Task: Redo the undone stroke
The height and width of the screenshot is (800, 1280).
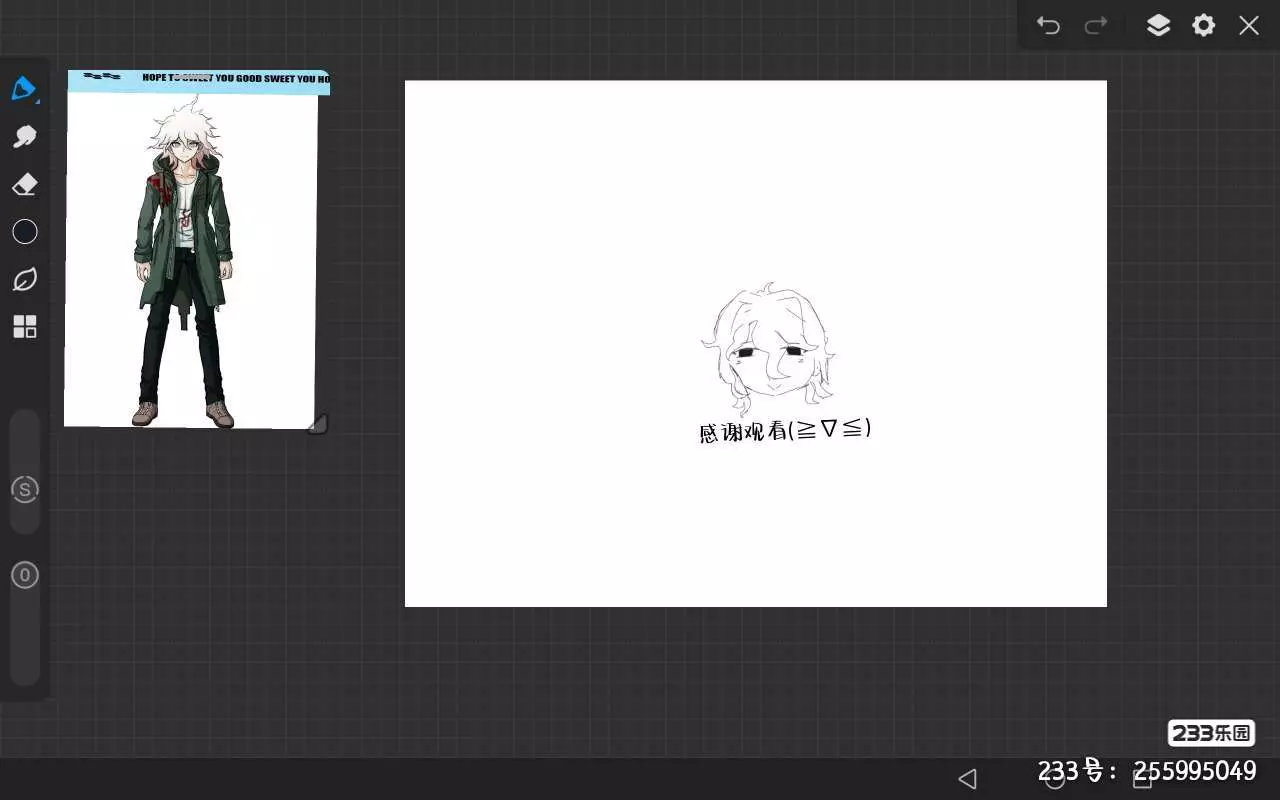Action: [x=1096, y=25]
